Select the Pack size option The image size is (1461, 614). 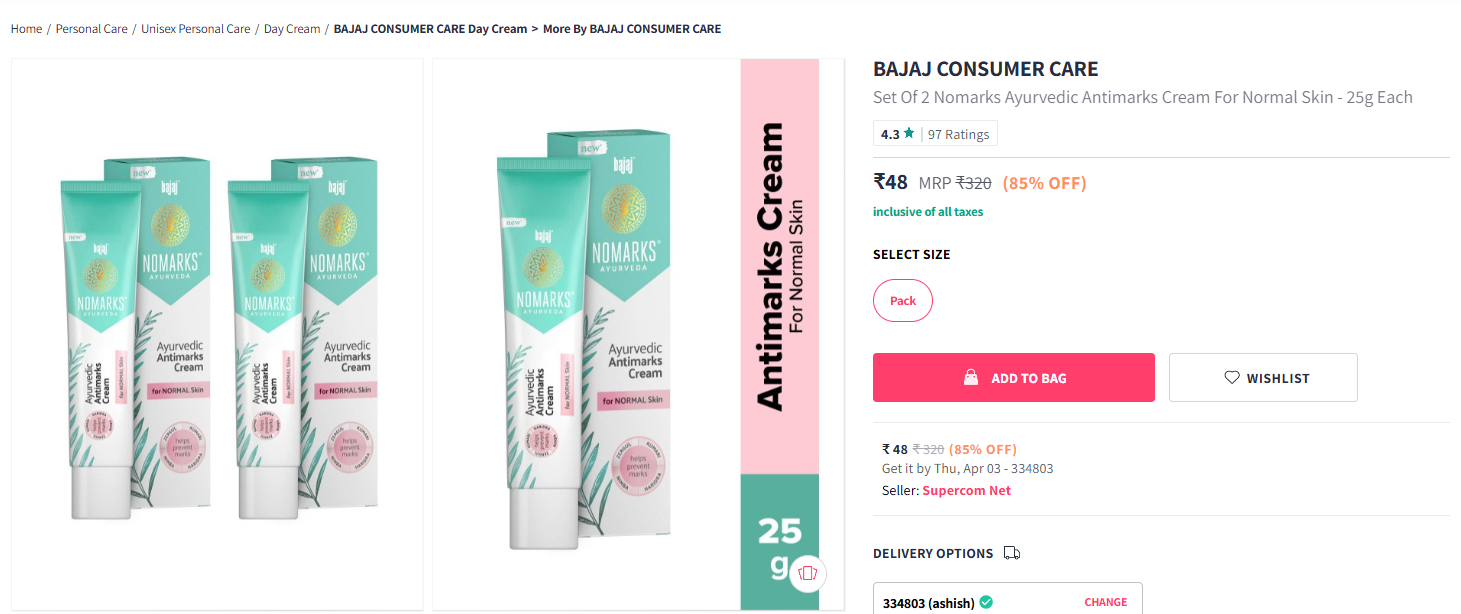[x=903, y=301]
